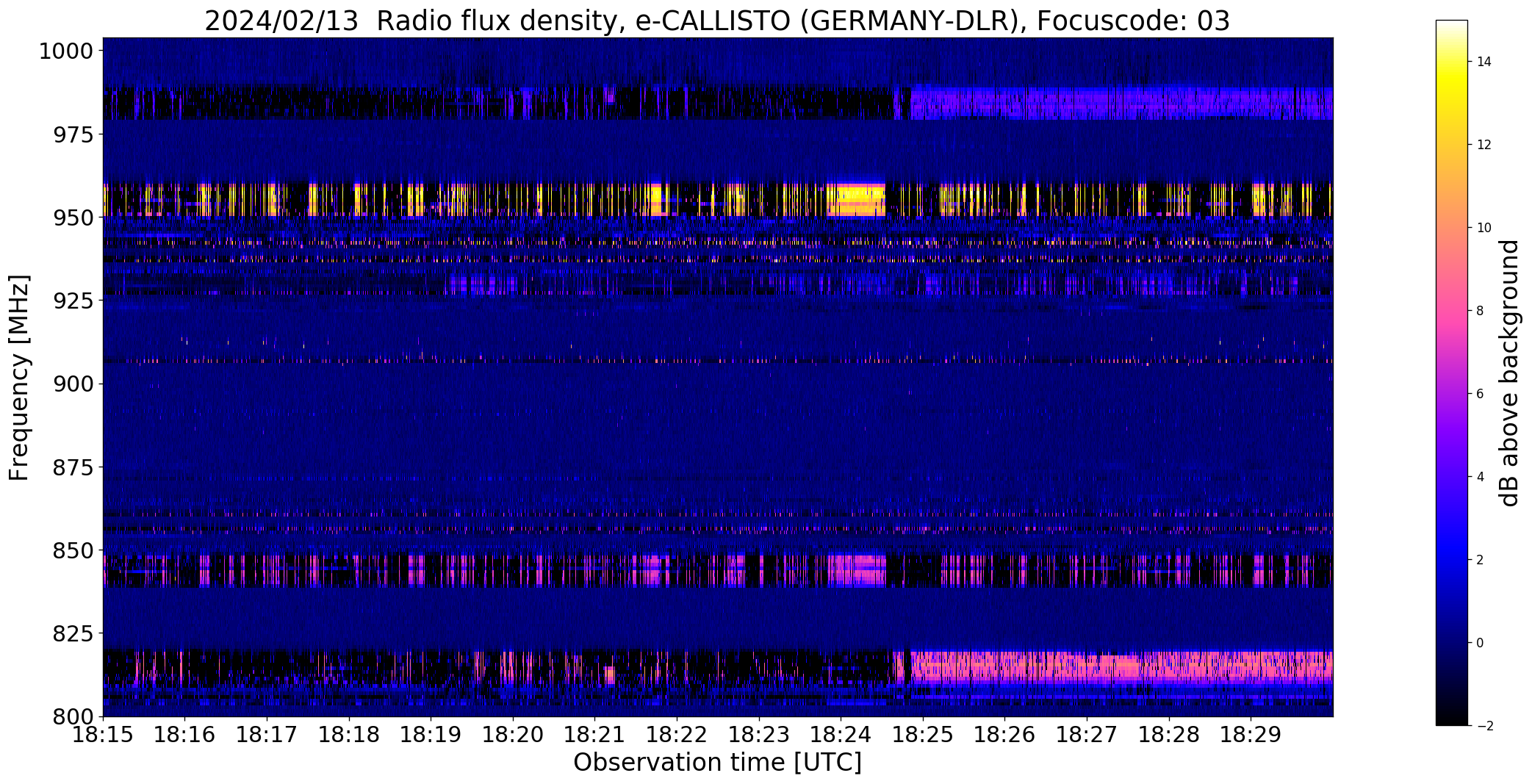Click the 950 frequency tick label
This screenshot has height=784, width=1532.
tap(73, 217)
